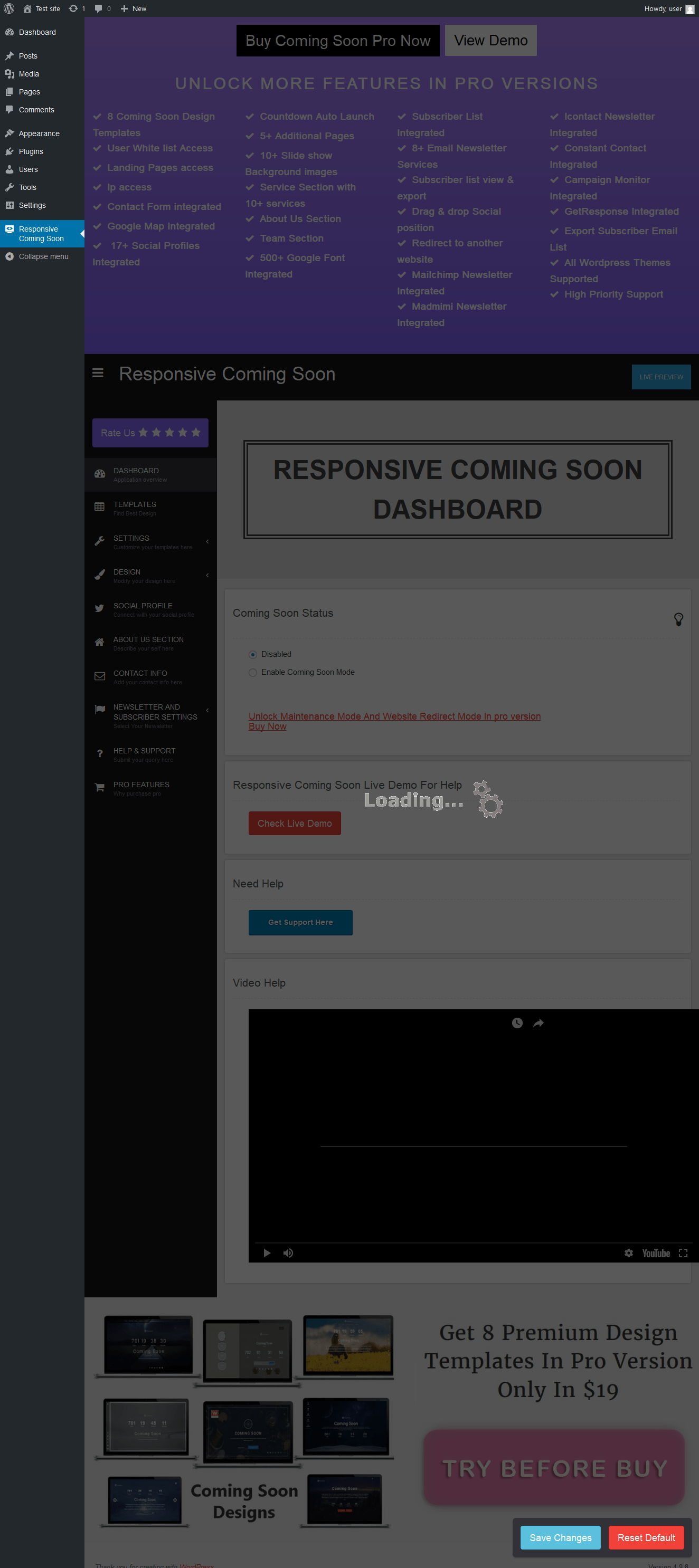Click the About Us Section home icon
699x1568 pixels.
(x=100, y=642)
